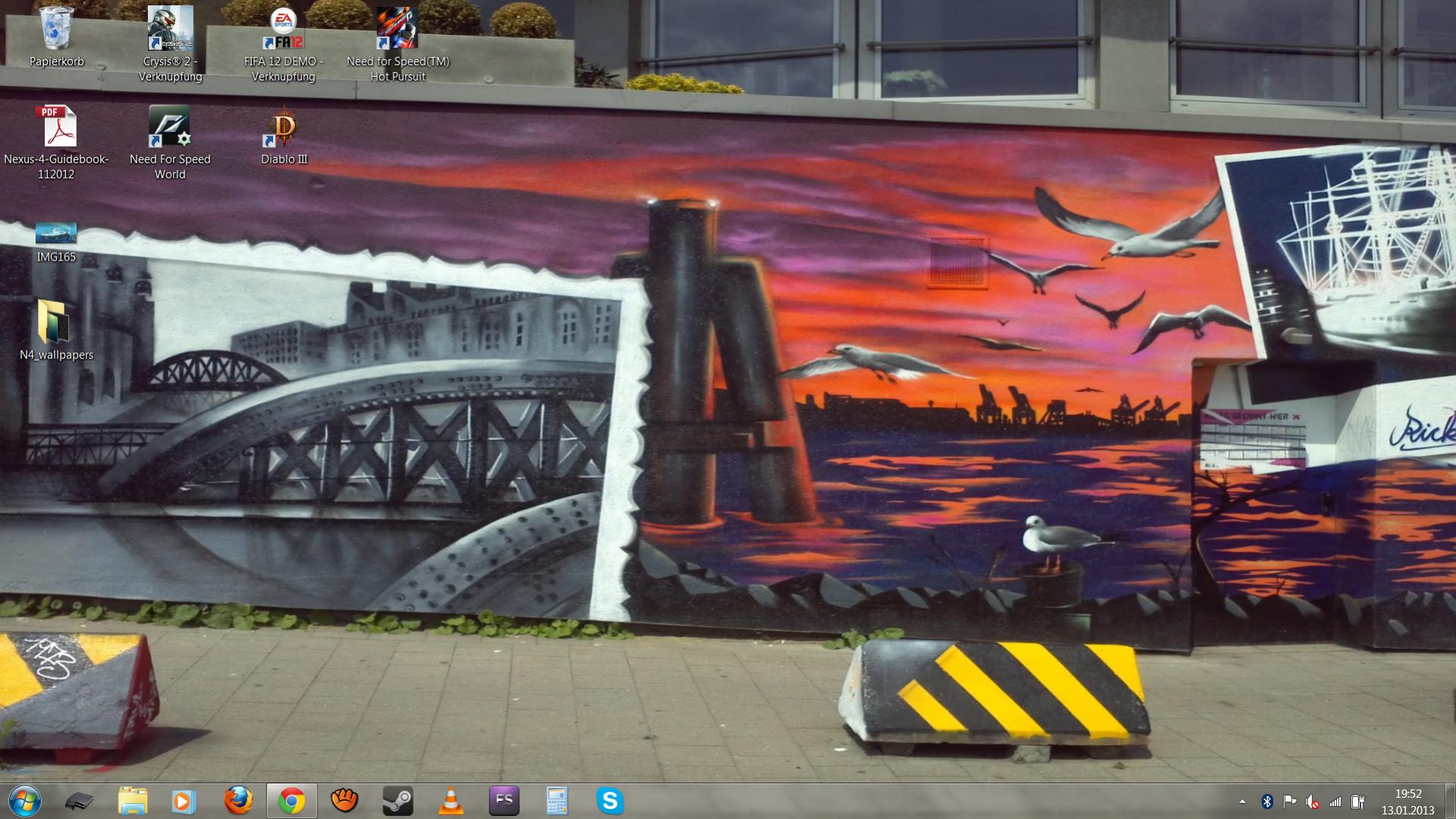The width and height of the screenshot is (1456, 819).
Task: Expand the hidden system tray icons
Action: pyautogui.click(x=1242, y=802)
